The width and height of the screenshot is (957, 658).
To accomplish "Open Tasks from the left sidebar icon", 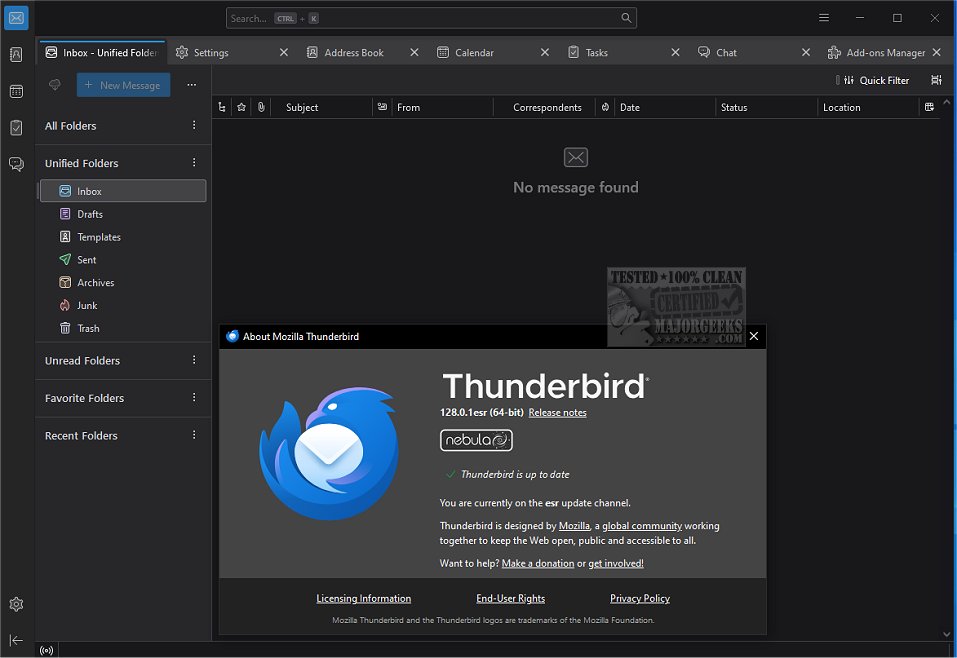I will pos(16,127).
